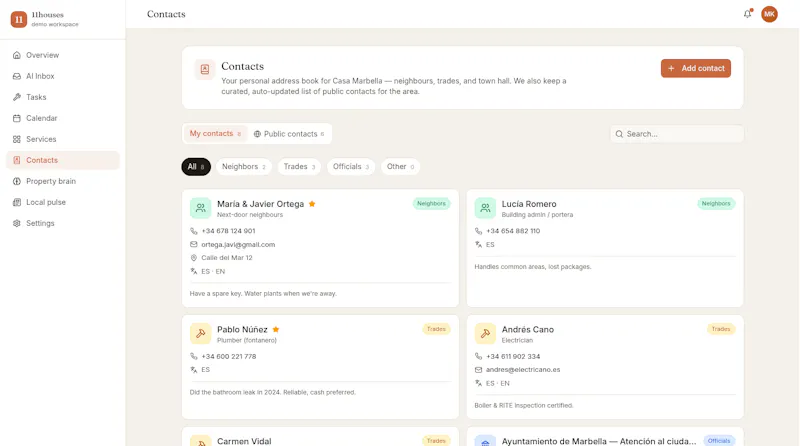Click phone icon on Andrés Cano card
This screenshot has height=446, width=800.
[479, 357]
